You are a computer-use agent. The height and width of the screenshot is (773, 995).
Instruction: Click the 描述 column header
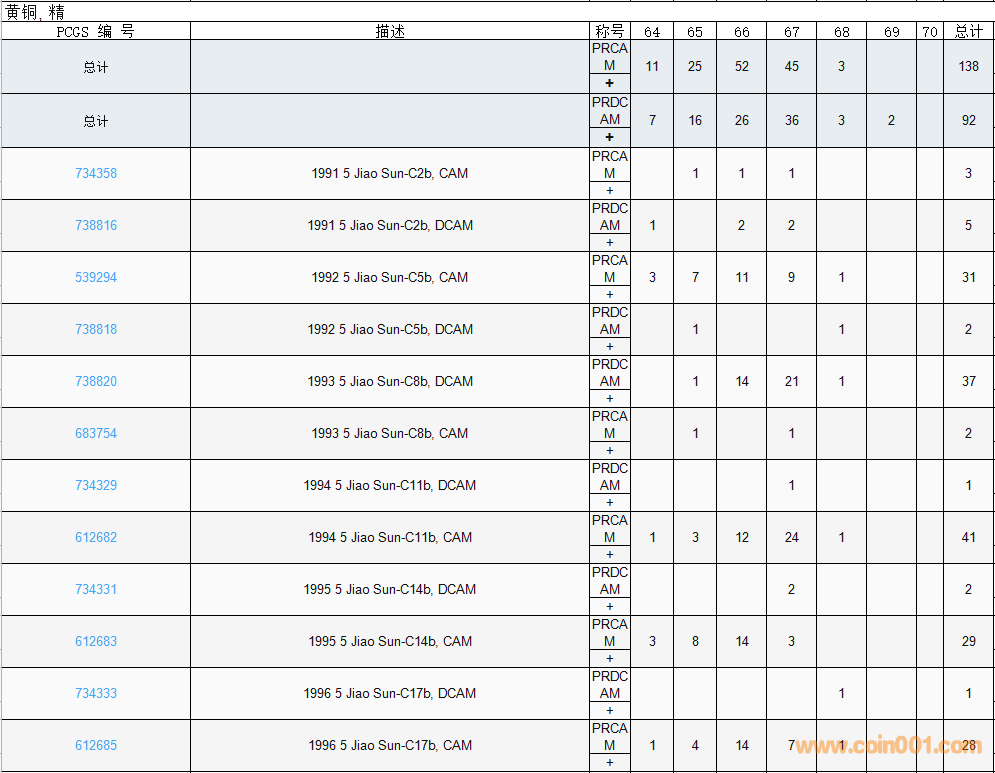[x=390, y=31]
